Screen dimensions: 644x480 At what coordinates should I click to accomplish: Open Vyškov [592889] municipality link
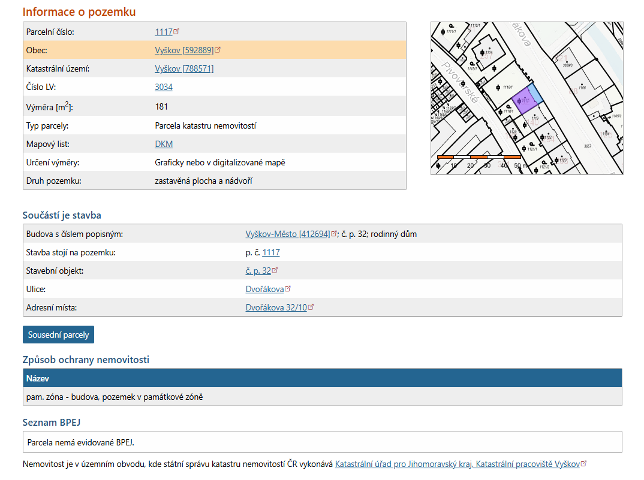tap(184, 50)
